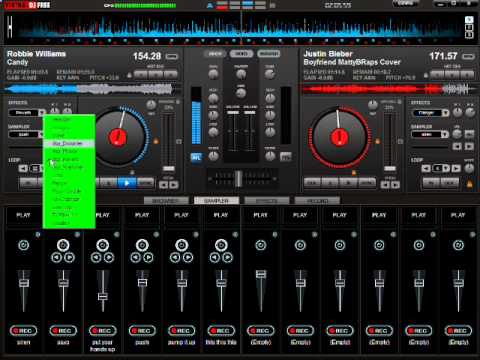Click the push sample right arrow icon
This screenshot has height=360, width=480.
149,258
